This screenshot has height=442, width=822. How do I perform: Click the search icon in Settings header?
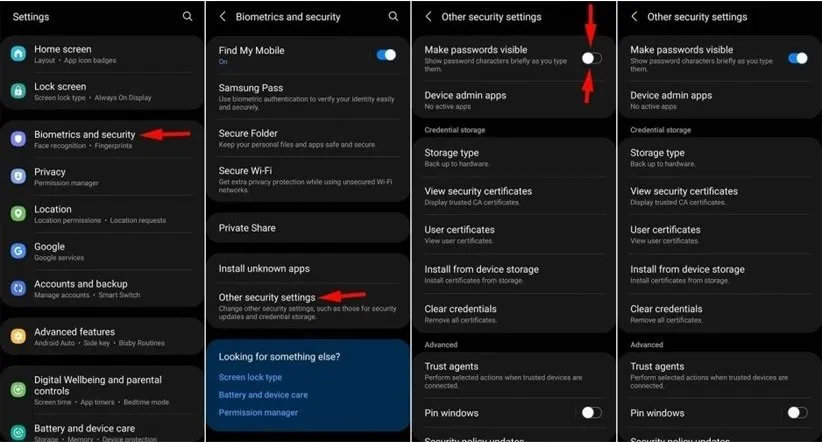coord(187,16)
